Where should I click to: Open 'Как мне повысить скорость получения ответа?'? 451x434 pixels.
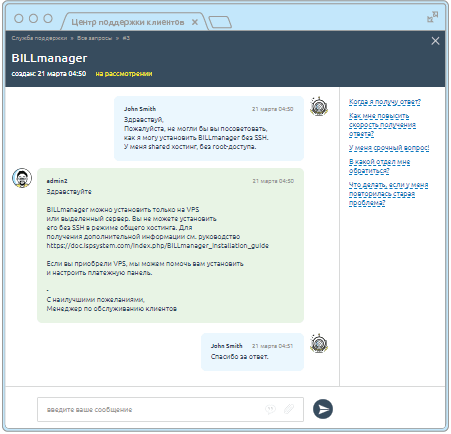click(x=382, y=125)
